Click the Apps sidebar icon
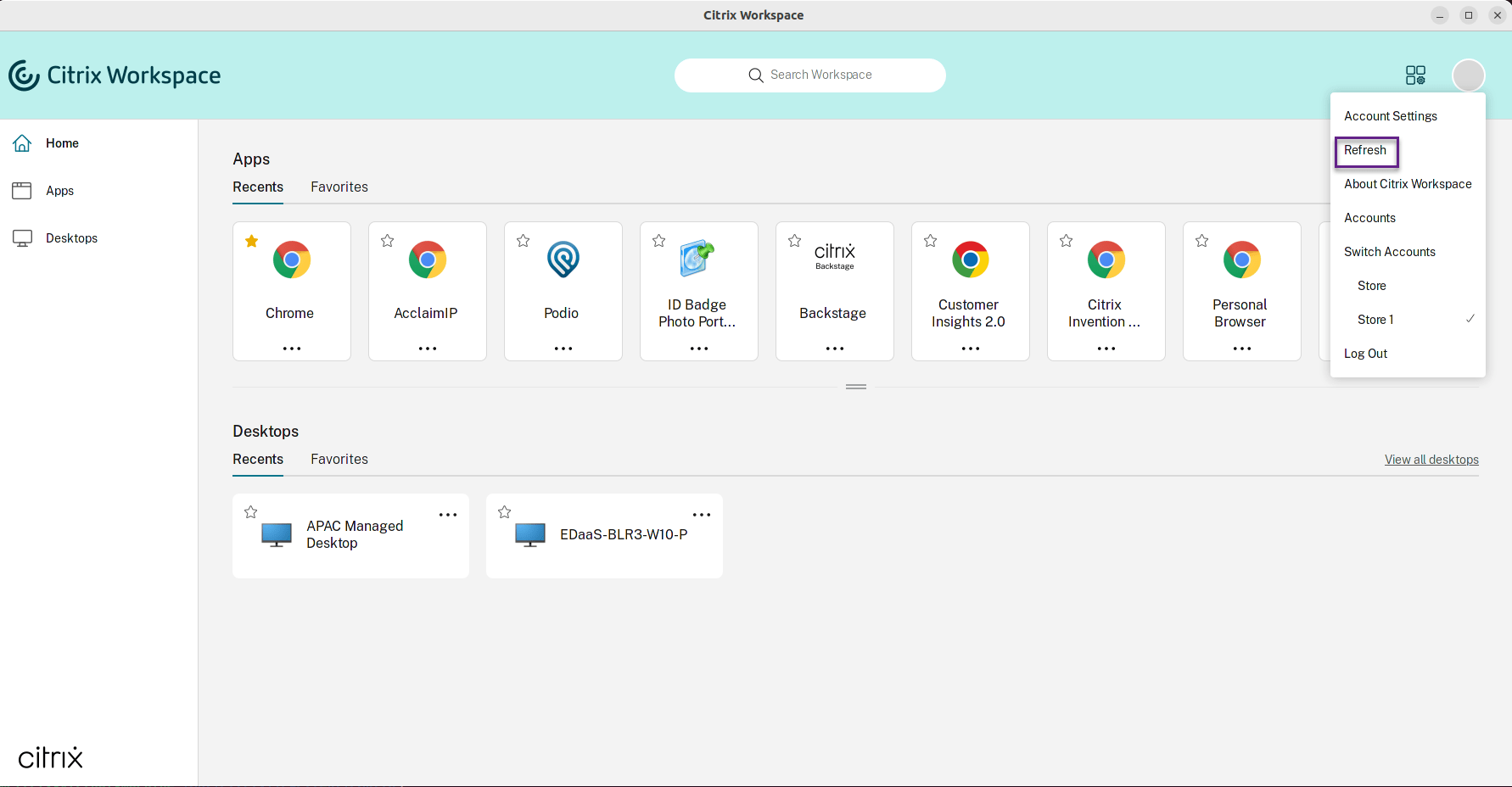Screen dimensions: 1512x787 click(22, 191)
